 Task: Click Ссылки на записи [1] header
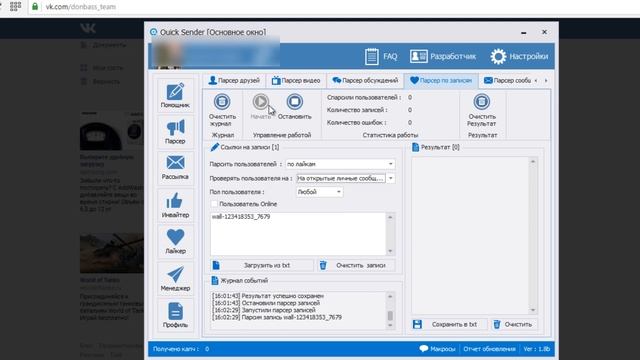[x=249, y=147]
